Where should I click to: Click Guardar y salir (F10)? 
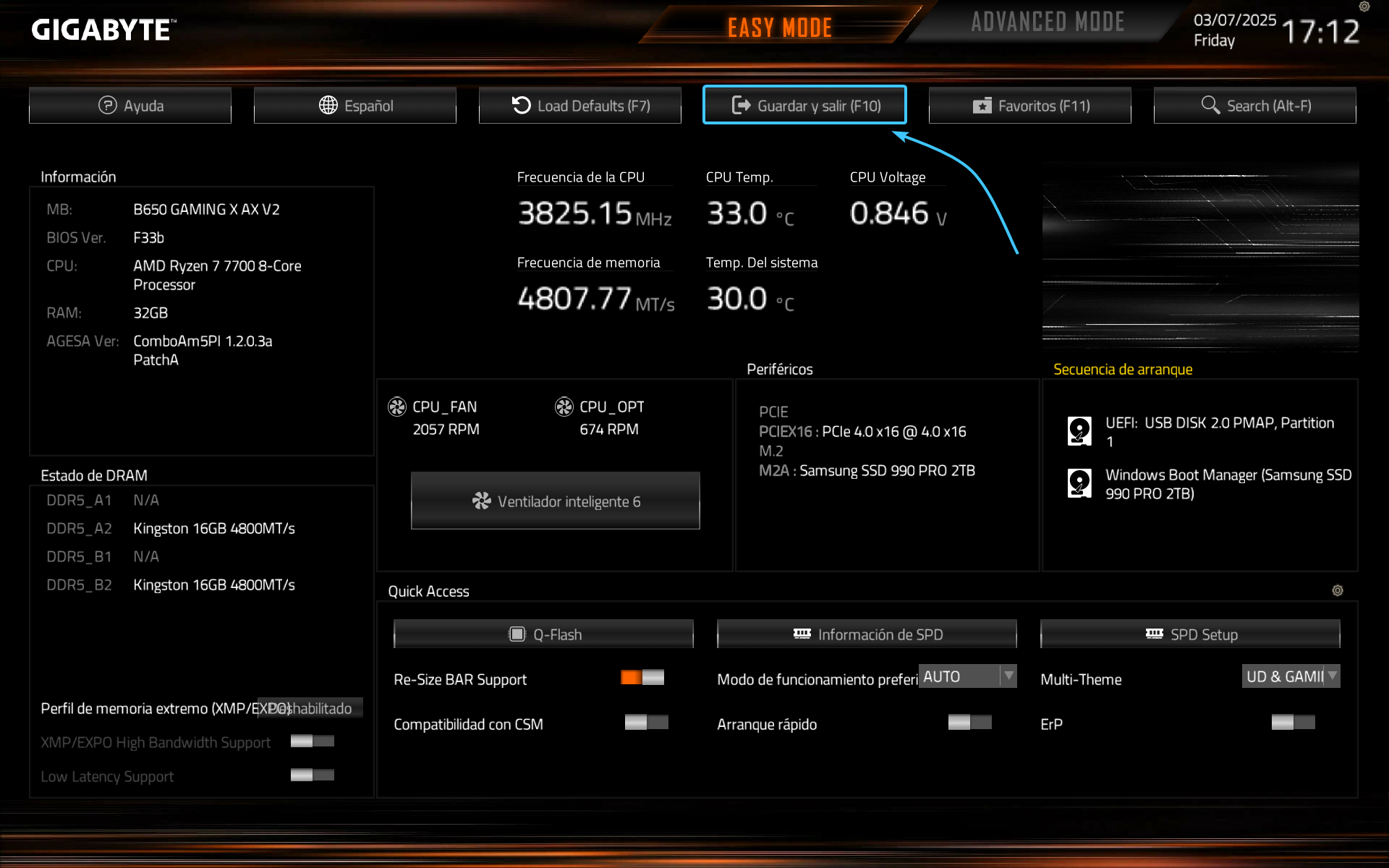tap(804, 106)
